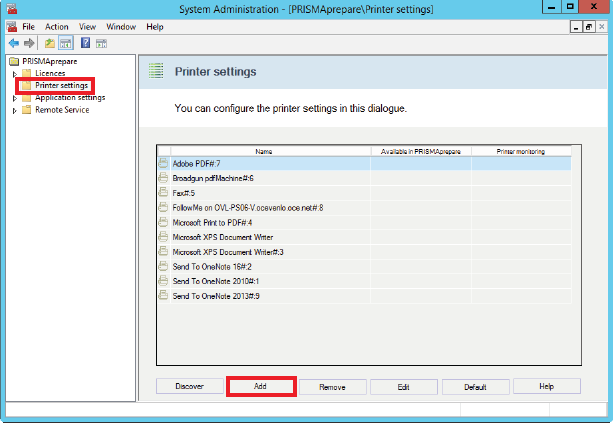Viewport: 613px width, 423px height.
Task: Click the printer icon beside Send To OneNote 16#:2
Action: click(163, 266)
